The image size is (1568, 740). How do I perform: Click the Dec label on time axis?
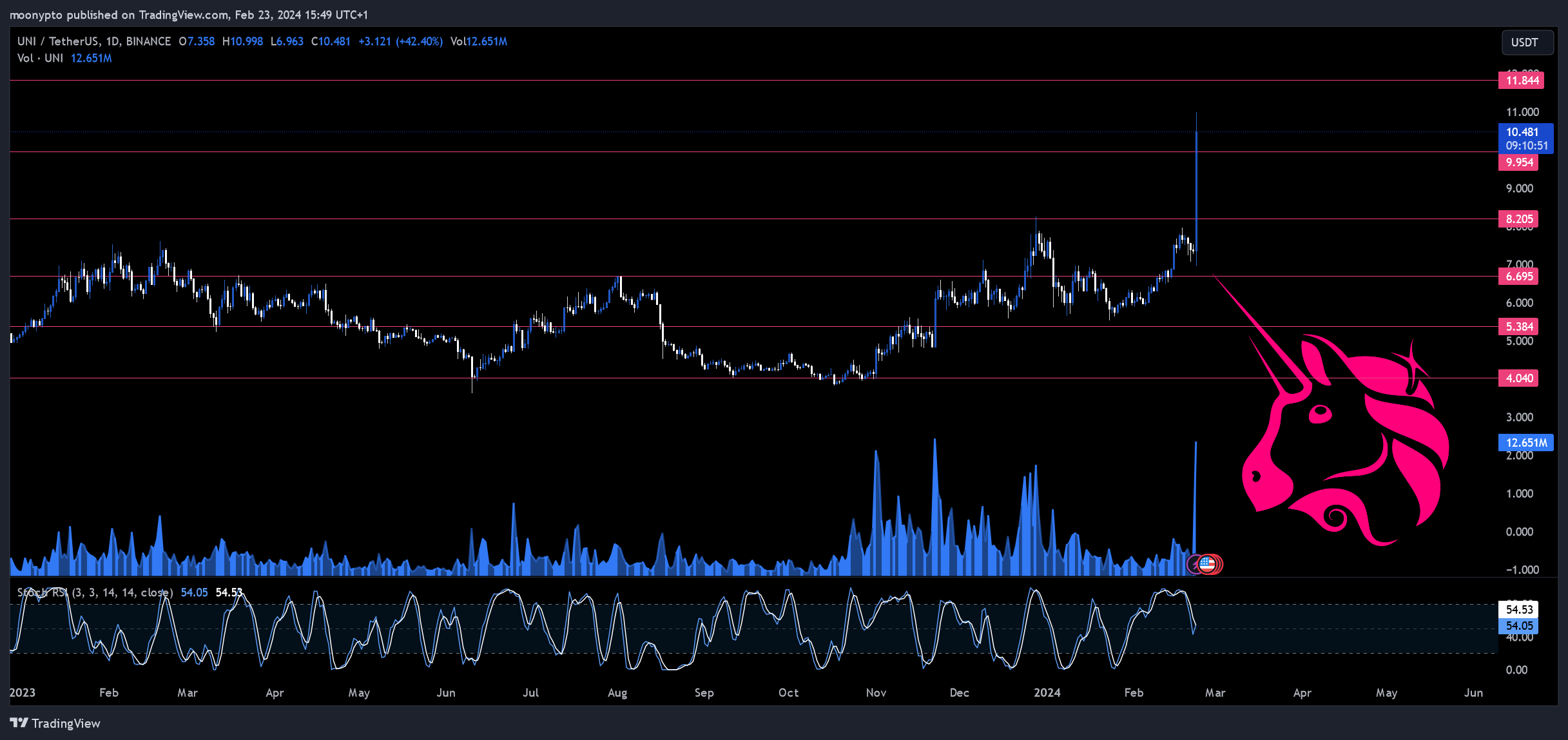point(959,692)
